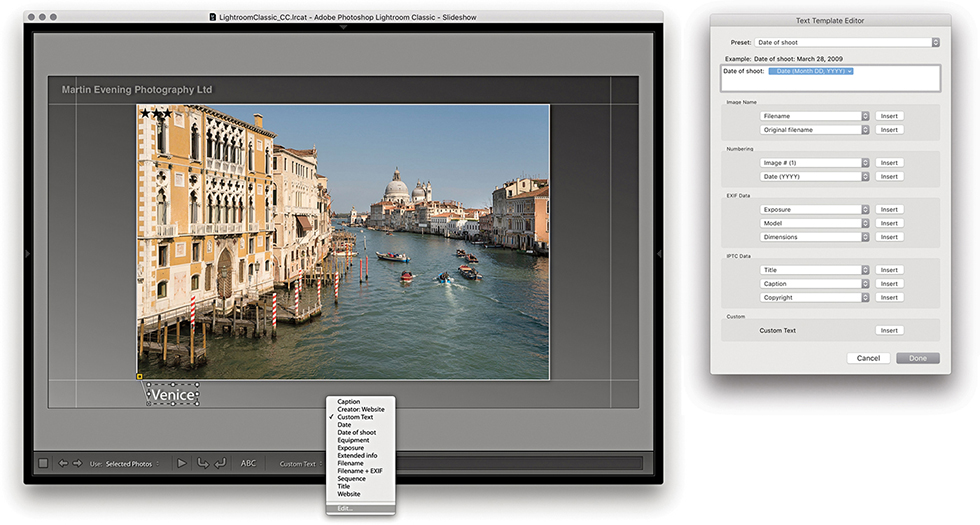The width and height of the screenshot is (980, 525).
Task: Click the stop slideshow square icon
Action: (x=43, y=463)
